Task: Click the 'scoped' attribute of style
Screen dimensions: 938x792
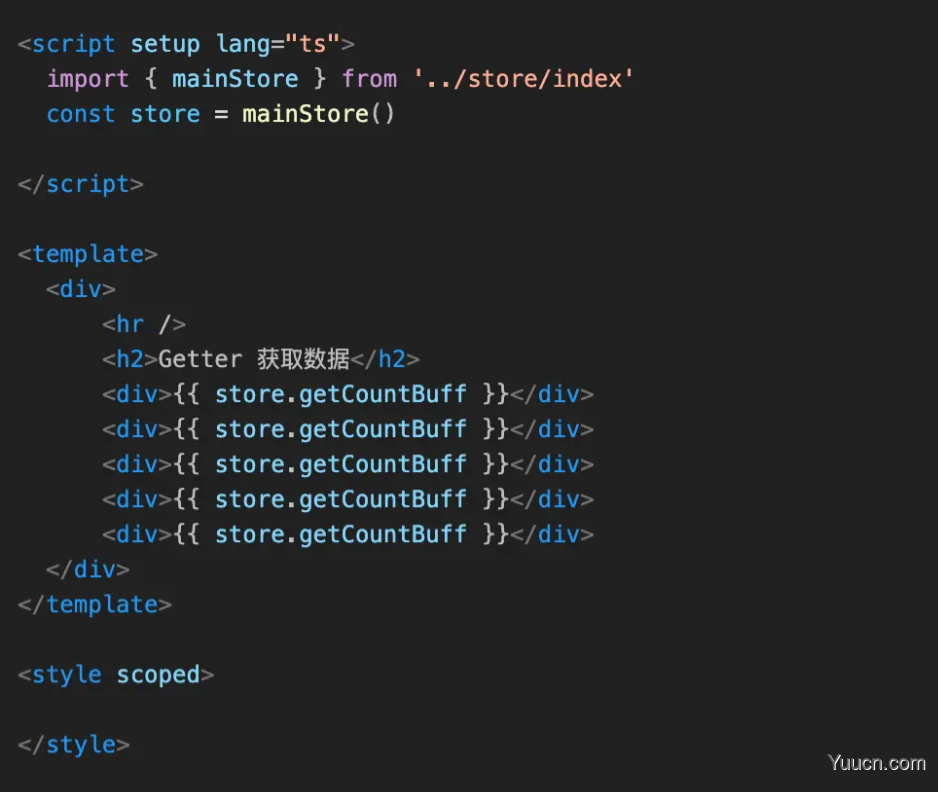Action: click(x=158, y=675)
